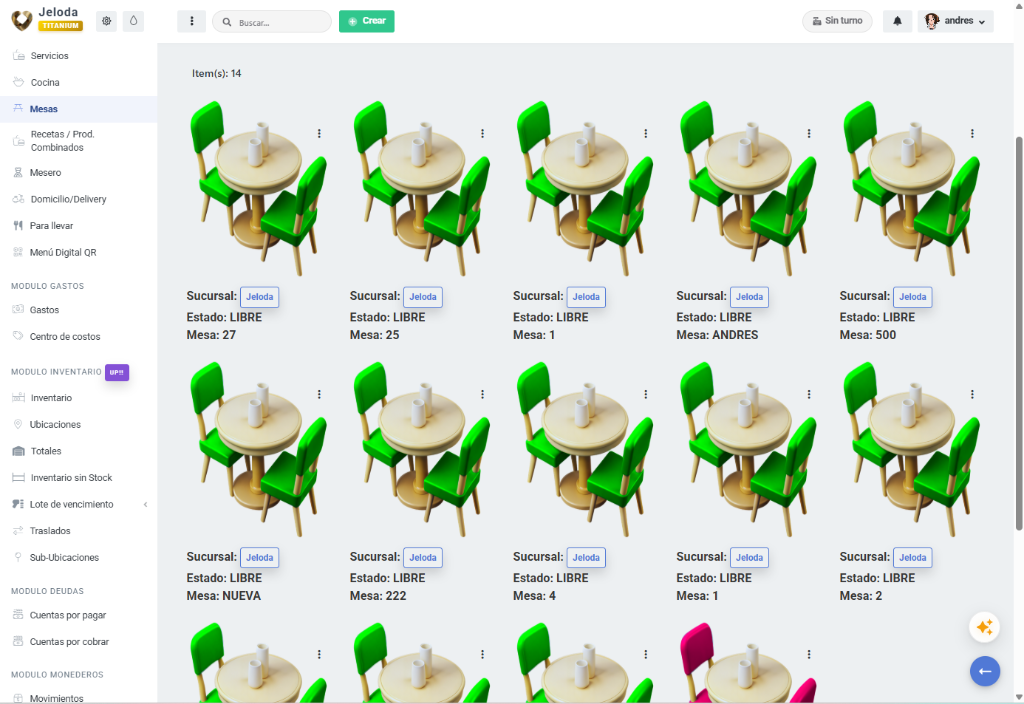1024x704 pixels.
Task: Open the settings gear icon in header
Action: coord(106,21)
